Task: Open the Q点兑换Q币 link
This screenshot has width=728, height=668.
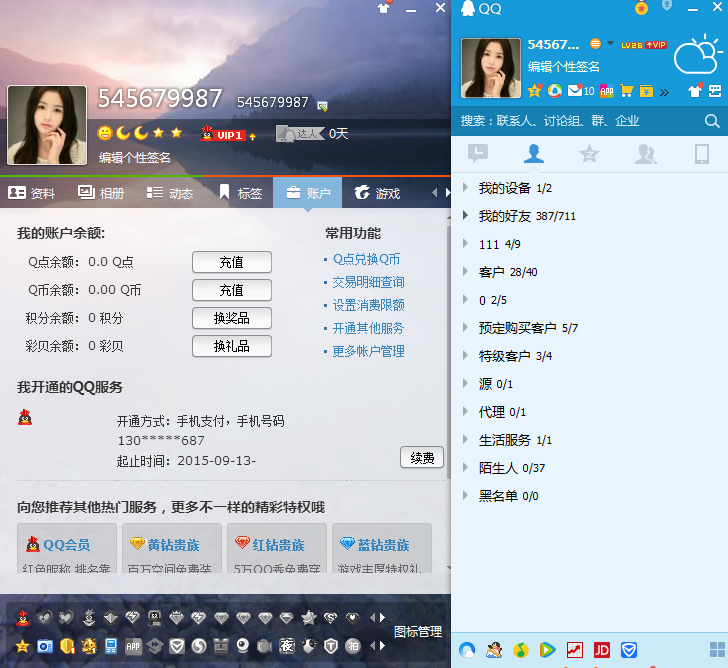Action: 366,259
